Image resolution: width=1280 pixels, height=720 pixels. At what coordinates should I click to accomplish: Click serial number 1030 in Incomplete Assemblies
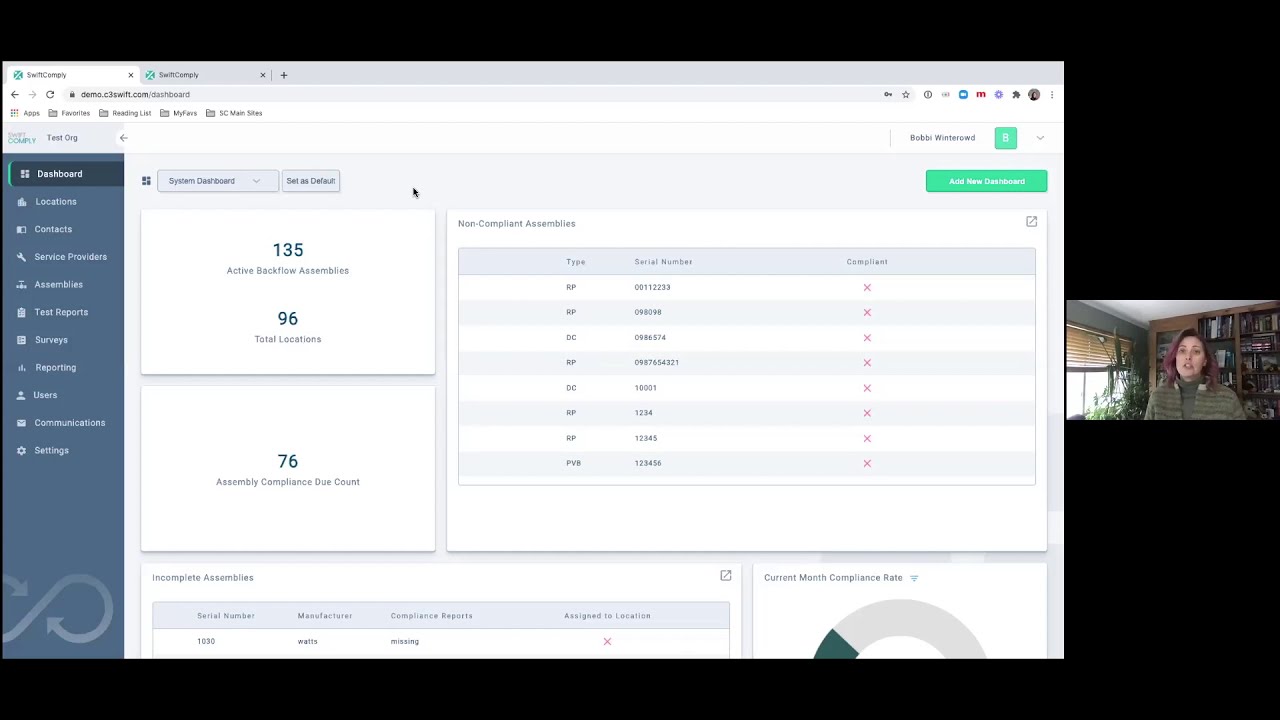[206, 641]
